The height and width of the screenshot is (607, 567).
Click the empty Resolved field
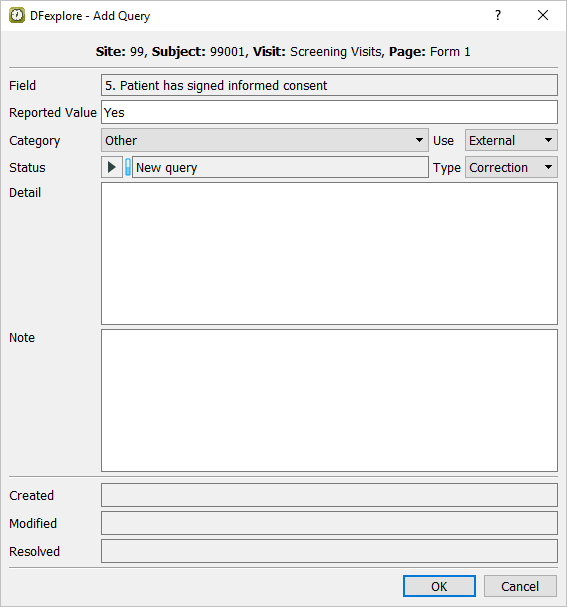click(329, 551)
